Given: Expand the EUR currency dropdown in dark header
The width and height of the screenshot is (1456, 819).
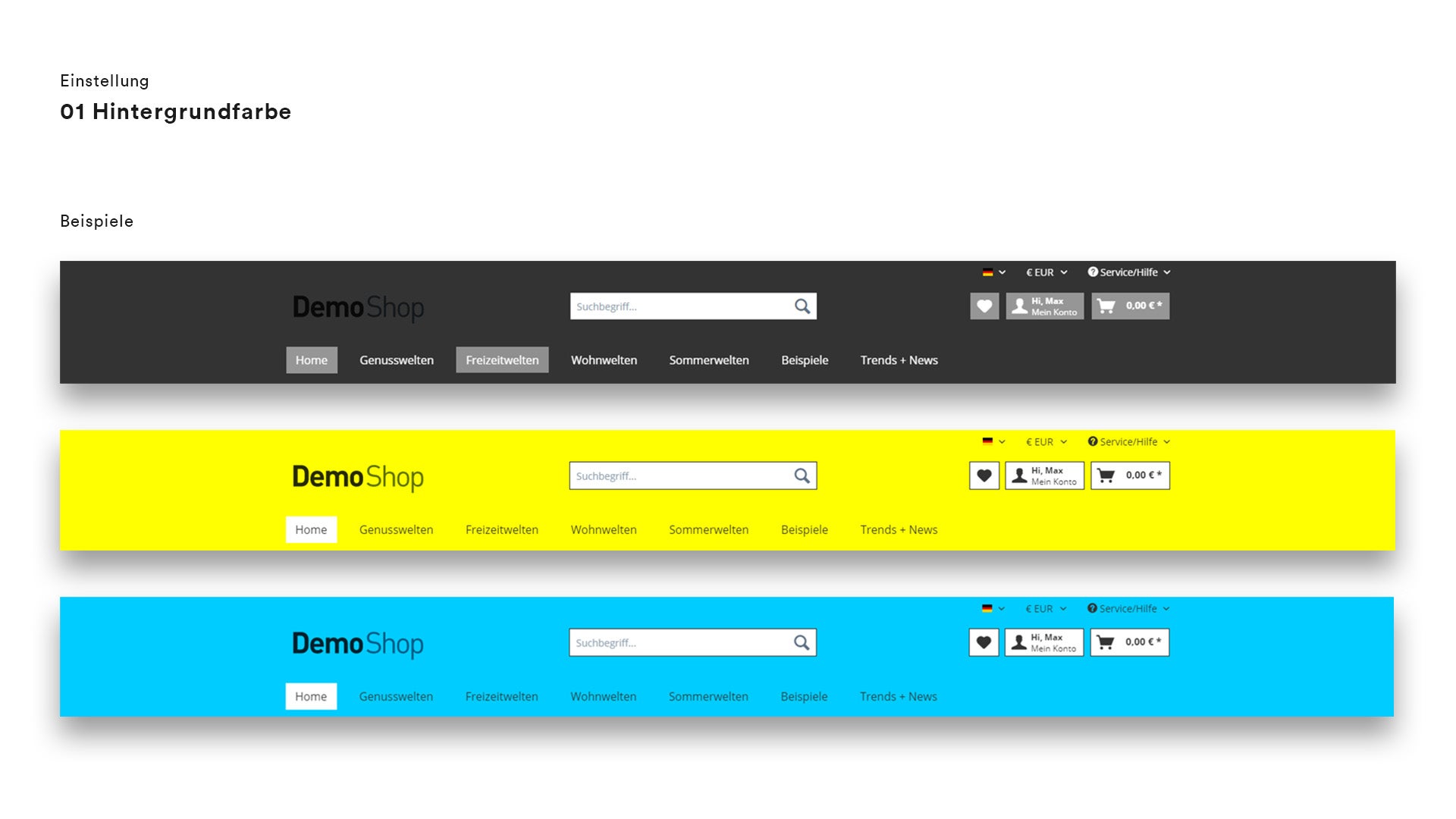Looking at the screenshot, I should pos(1046,272).
